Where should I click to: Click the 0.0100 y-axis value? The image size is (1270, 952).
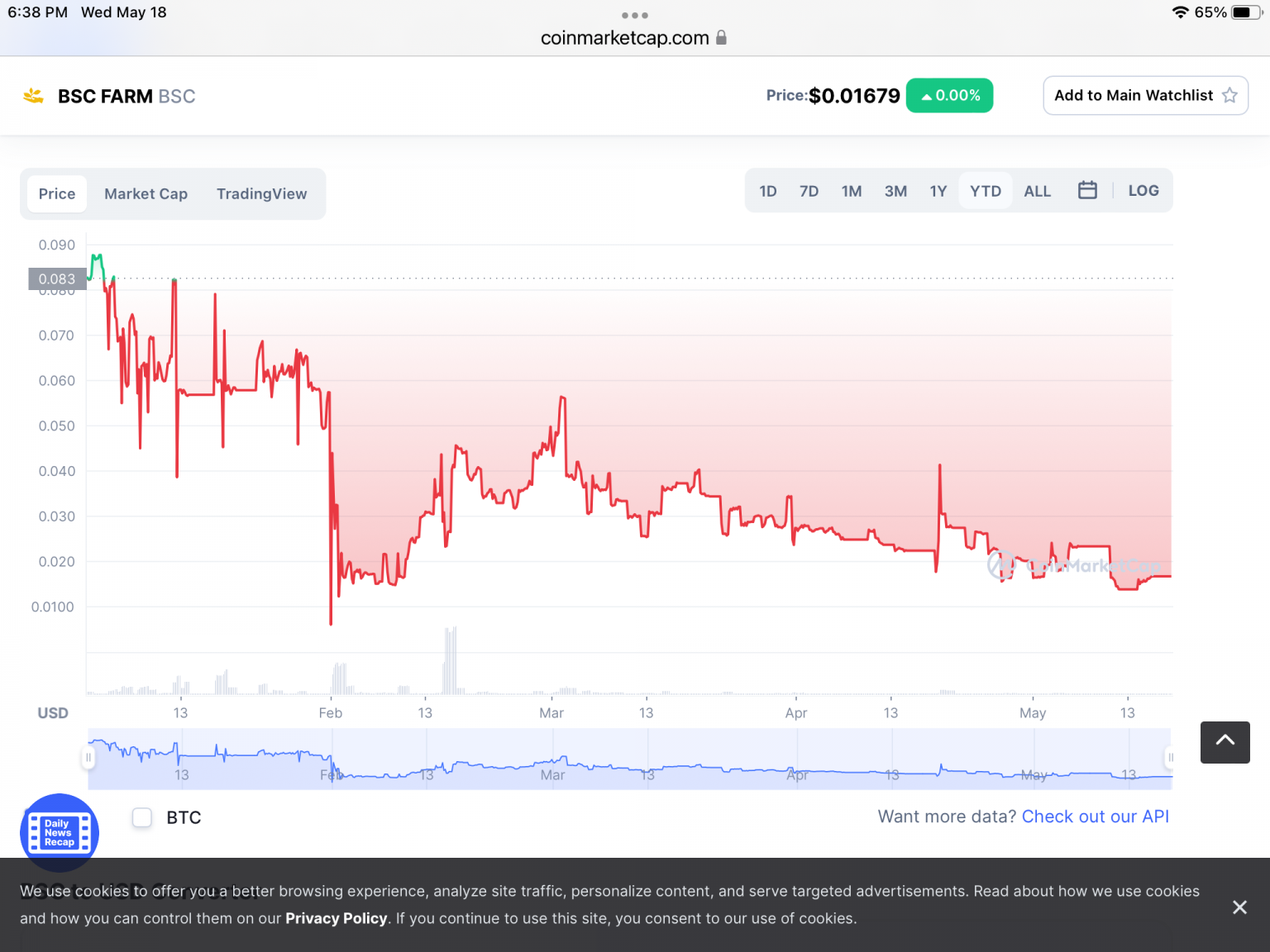pos(52,607)
